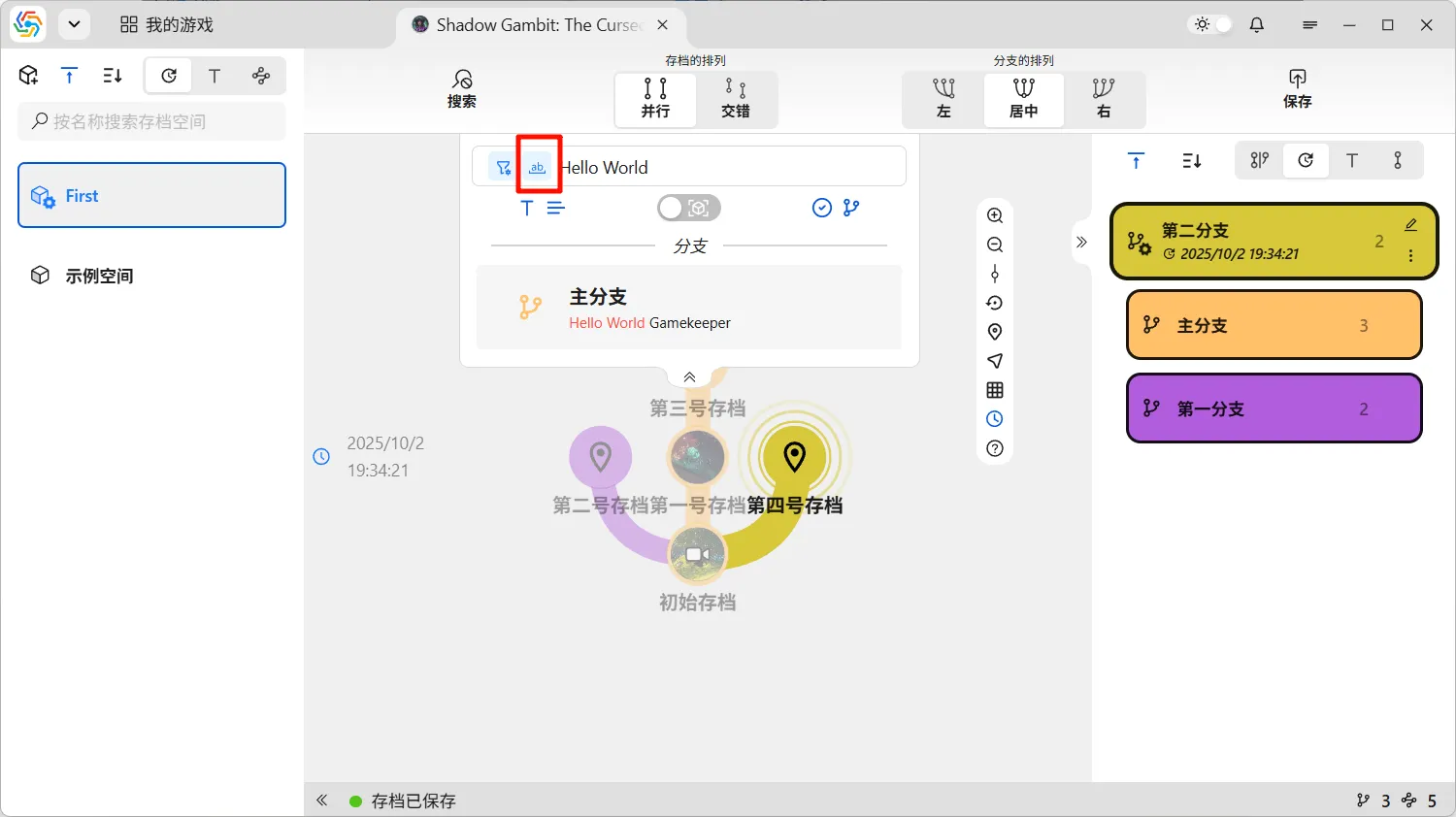
Task: Click the edit pencil on 第二分支 card
Action: coord(1410,225)
